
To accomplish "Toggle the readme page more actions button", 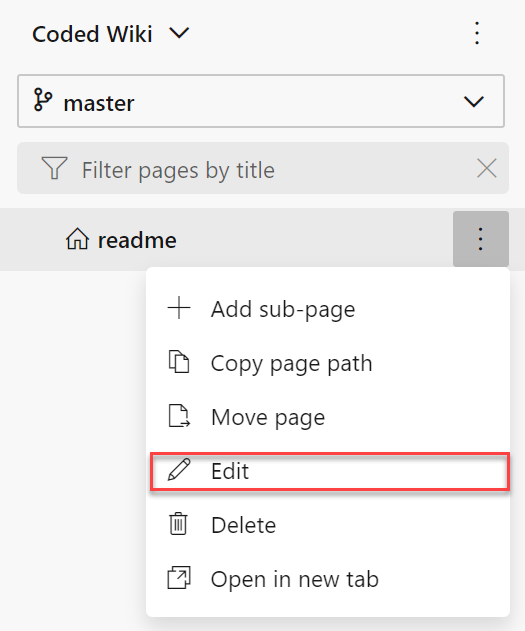I will coord(481,239).
